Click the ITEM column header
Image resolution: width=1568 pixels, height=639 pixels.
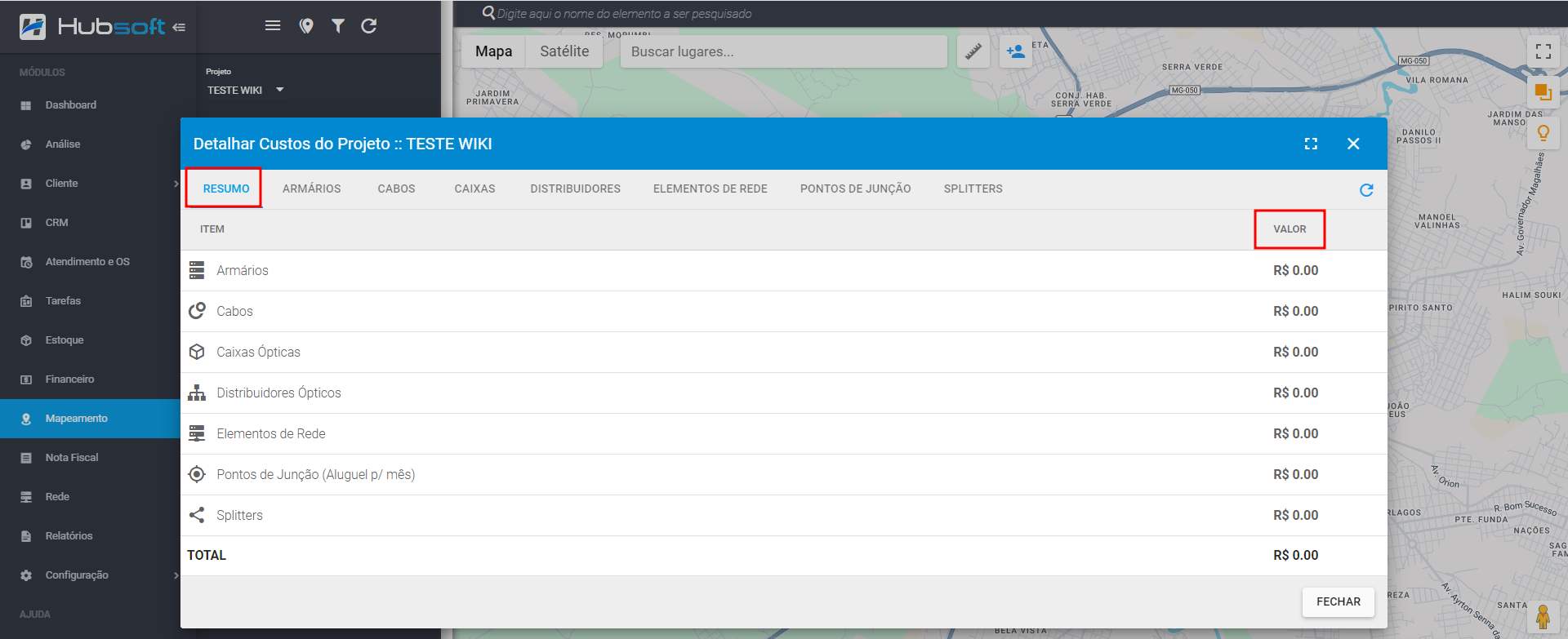click(212, 229)
